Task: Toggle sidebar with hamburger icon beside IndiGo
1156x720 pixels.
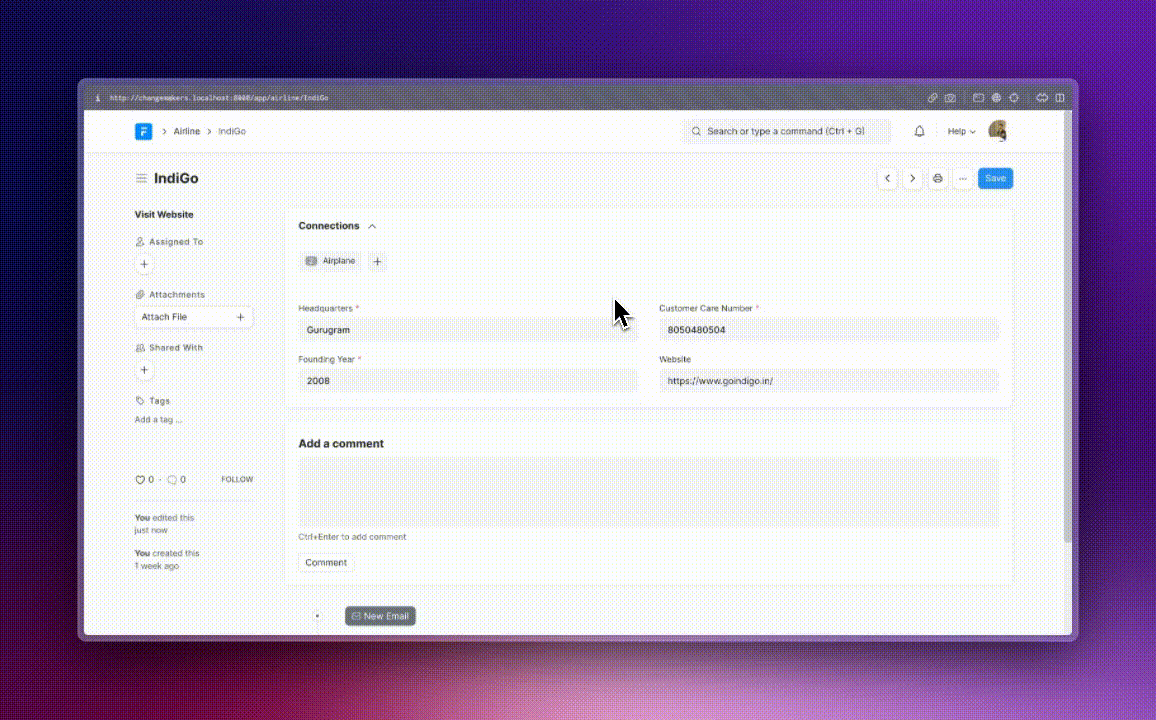Action: 142,178
